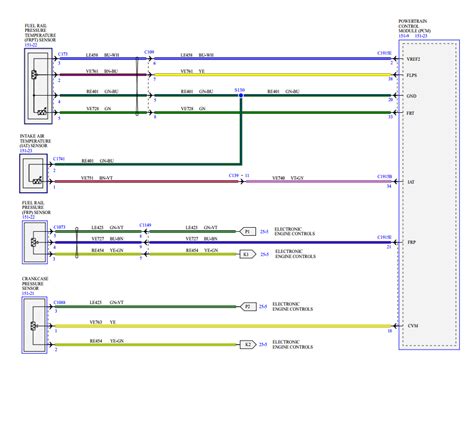The height and width of the screenshot is (425, 474).
Task: Click wire label VE761 YE
Action: pos(193,71)
